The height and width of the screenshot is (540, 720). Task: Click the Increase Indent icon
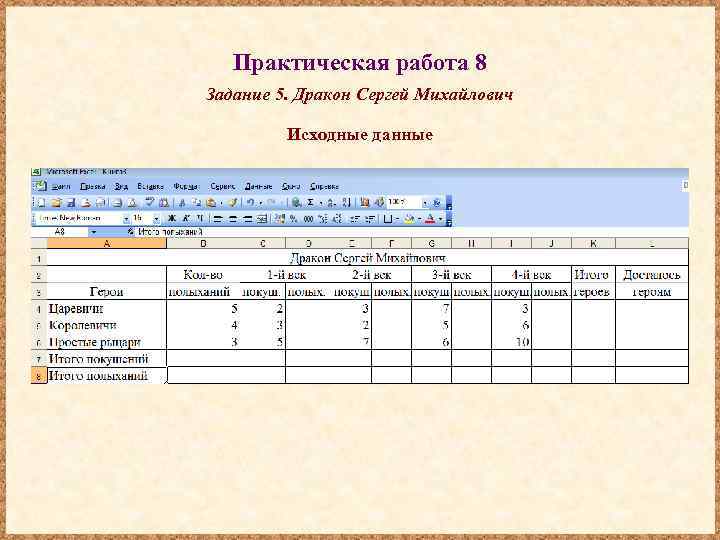(370, 219)
